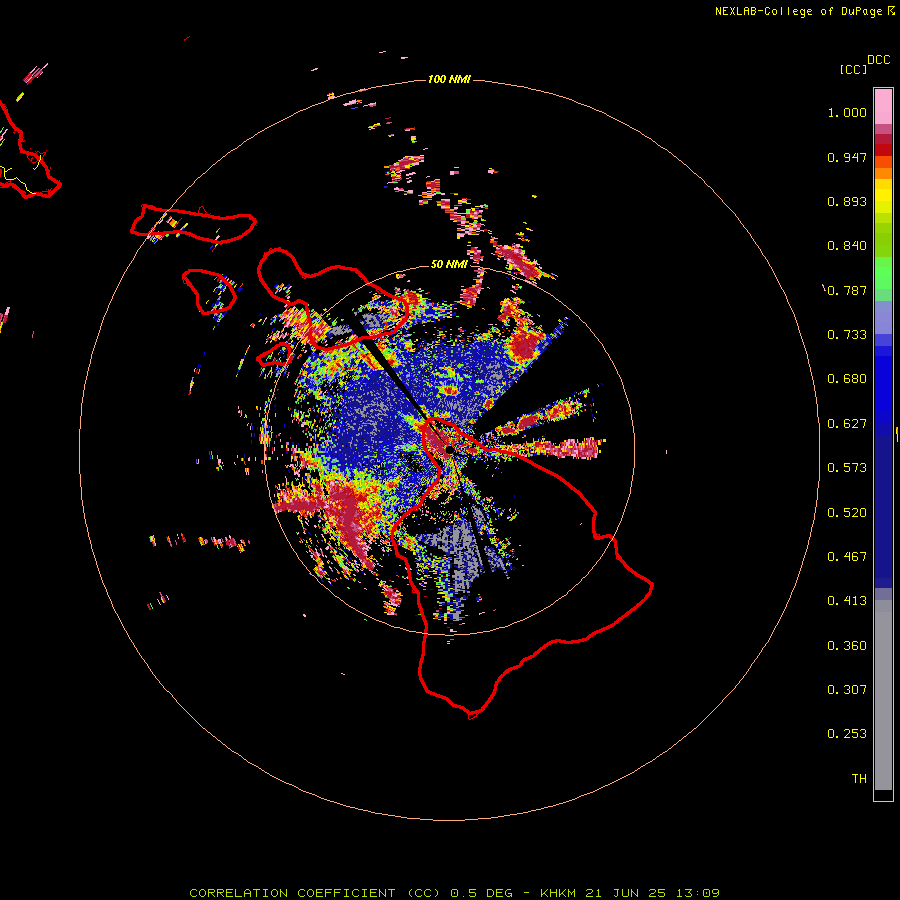Click the 0.307 color scale value
Screen dimensions: 900x900
847,690
